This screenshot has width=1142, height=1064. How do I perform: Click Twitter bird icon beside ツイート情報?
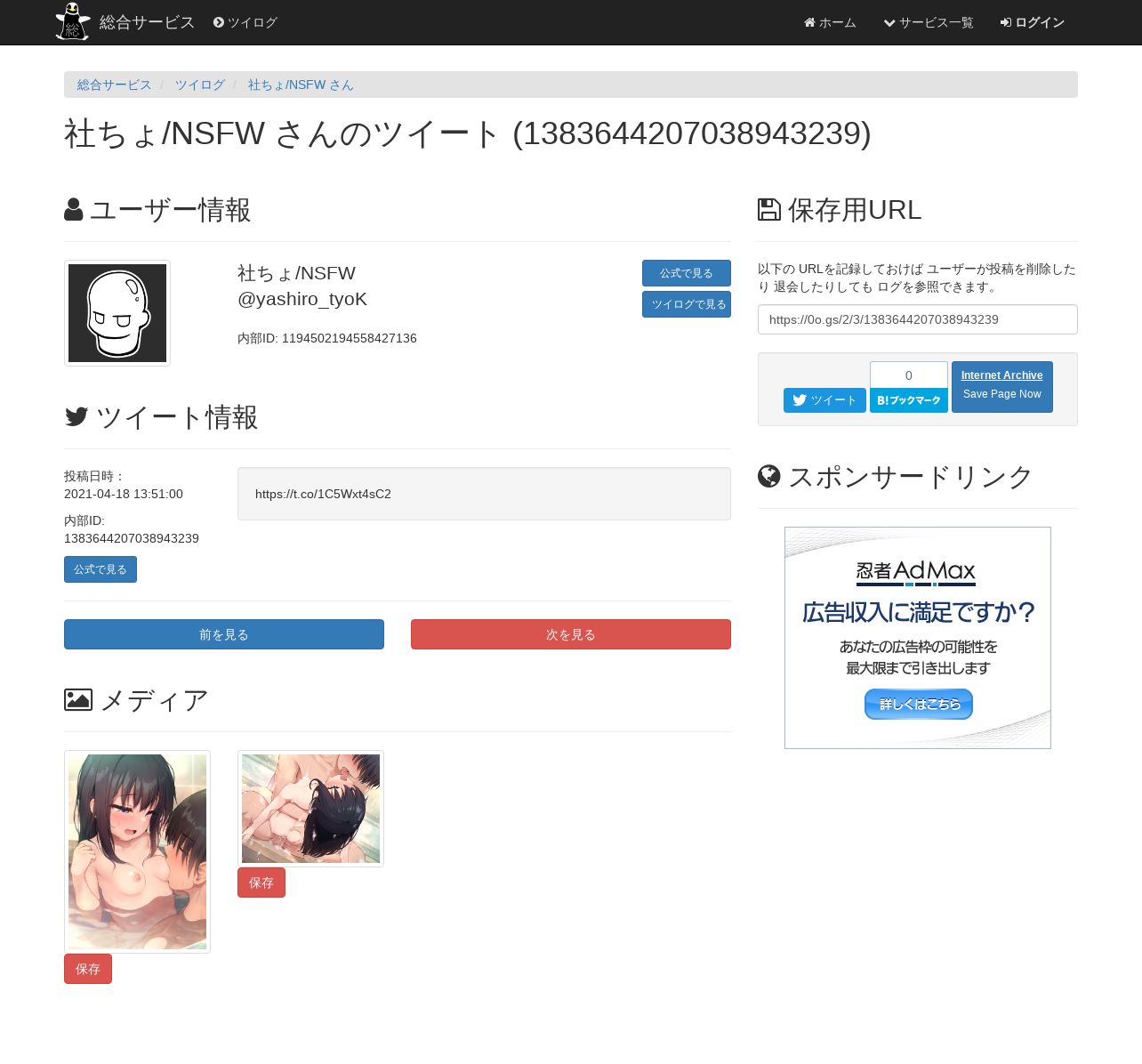coord(76,416)
